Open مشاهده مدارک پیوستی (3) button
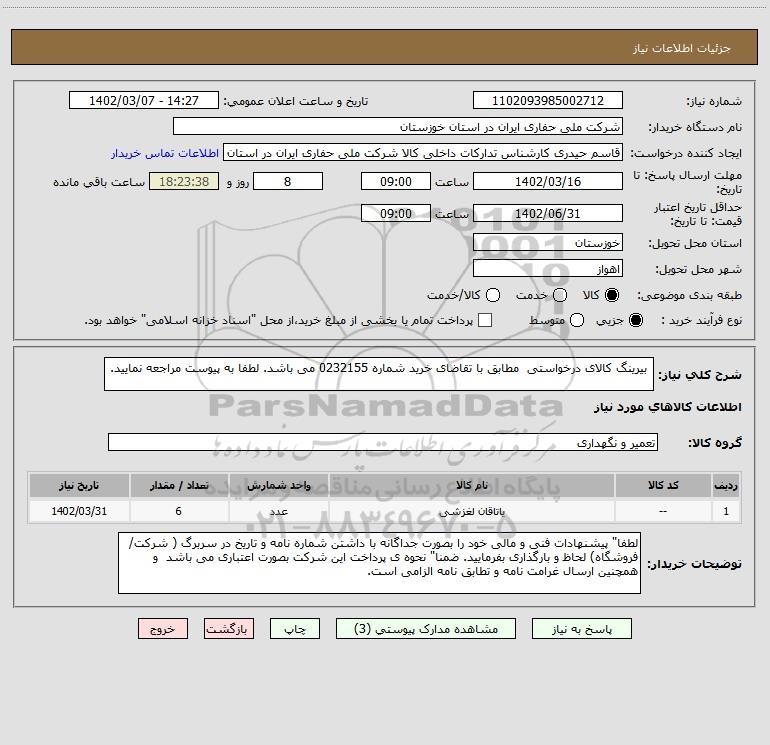This screenshot has width=770, height=745. (x=426, y=629)
